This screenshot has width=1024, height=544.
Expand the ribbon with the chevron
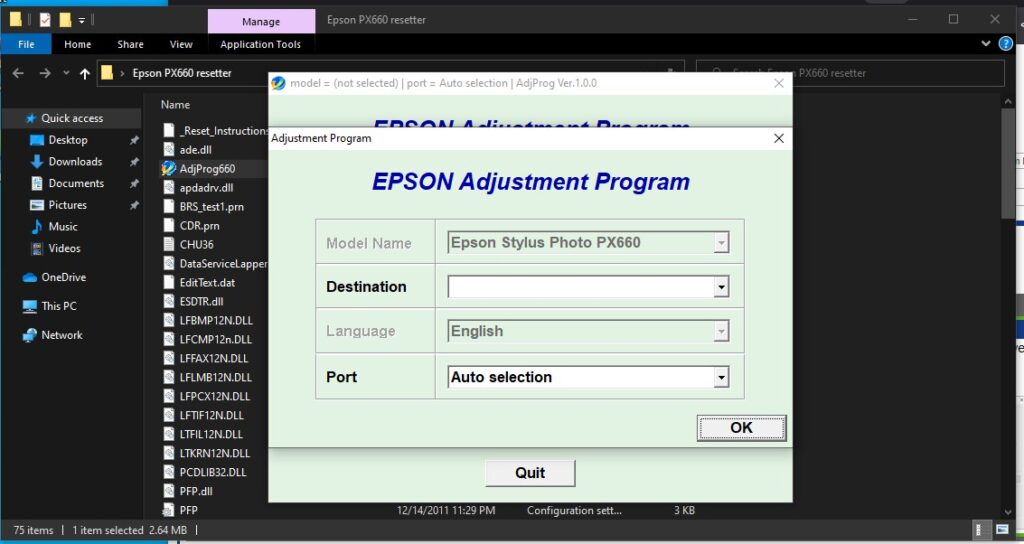point(985,44)
